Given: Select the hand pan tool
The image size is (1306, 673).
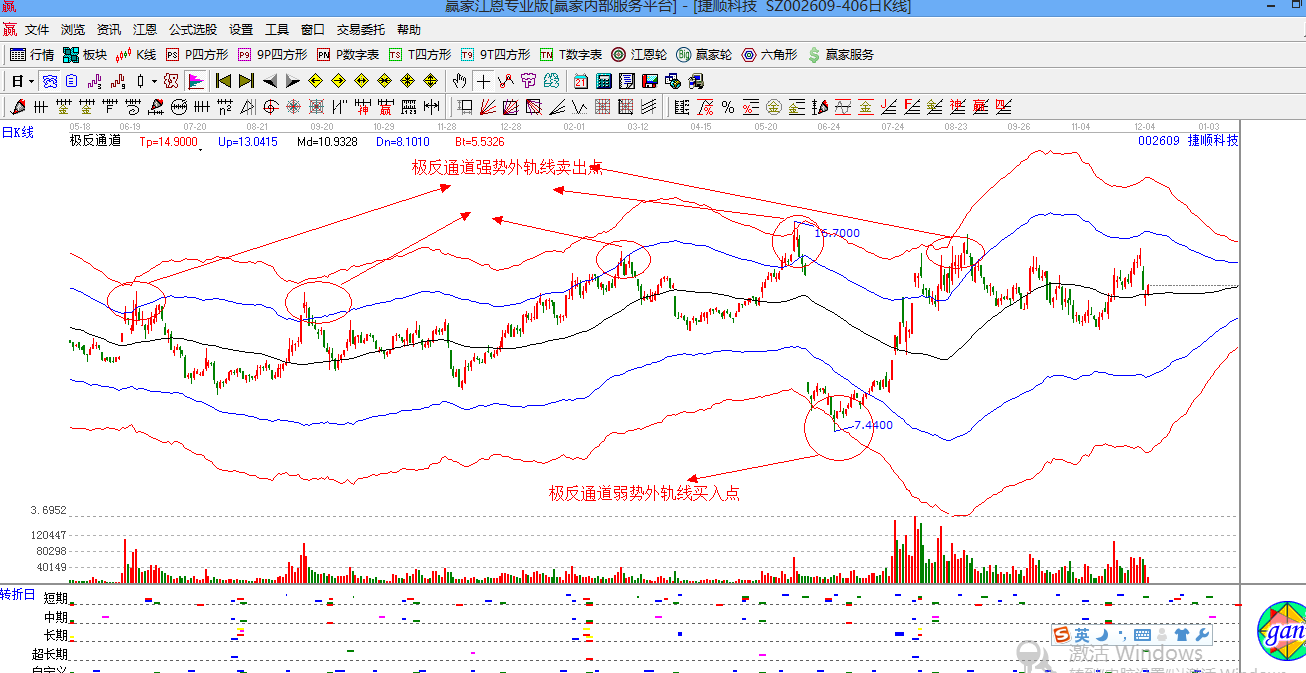Looking at the screenshot, I should coord(459,81).
